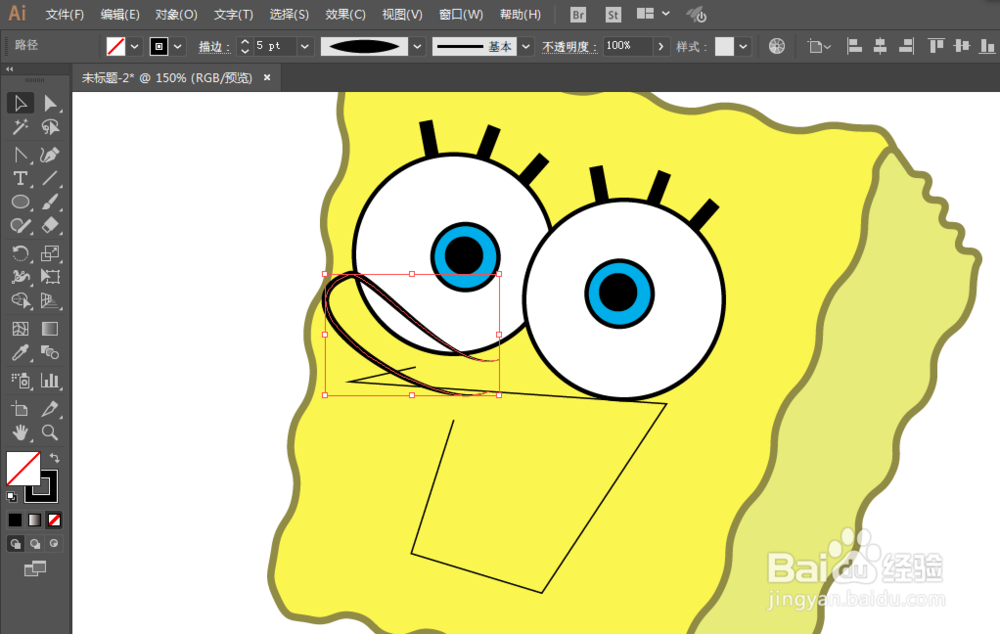Select the Paintbrush tool
1000x634 pixels.
tap(50, 202)
